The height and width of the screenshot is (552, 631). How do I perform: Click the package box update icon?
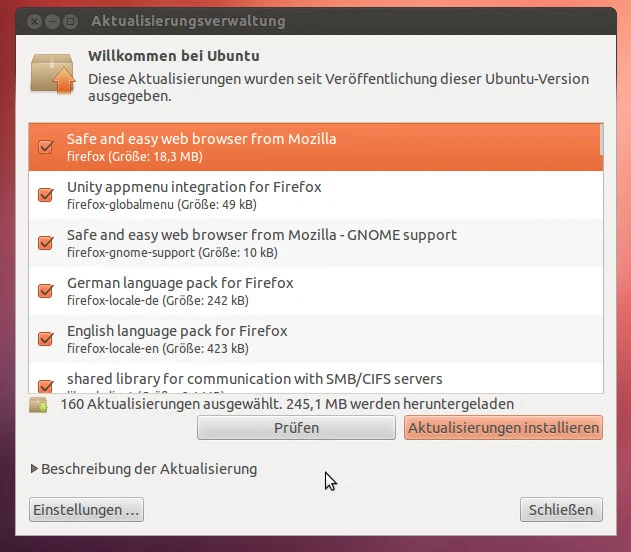pos(53,74)
